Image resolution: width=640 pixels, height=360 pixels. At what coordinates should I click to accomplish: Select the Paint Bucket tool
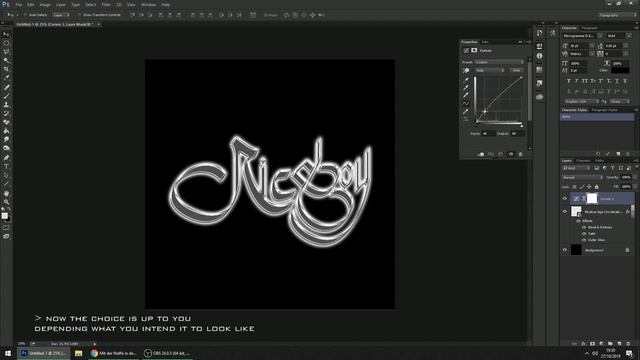pos(6,131)
